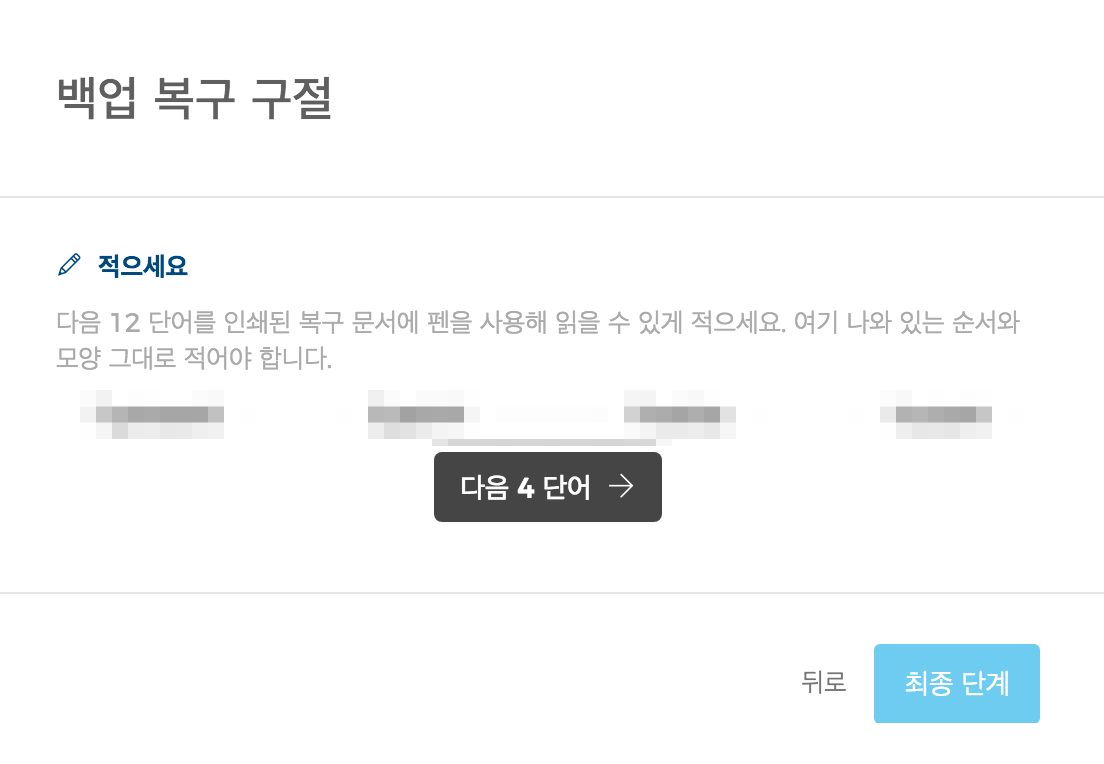Screen dimensions: 1104x764
Task: Click the instruction paragraph about 12 단어
Action: [538, 337]
